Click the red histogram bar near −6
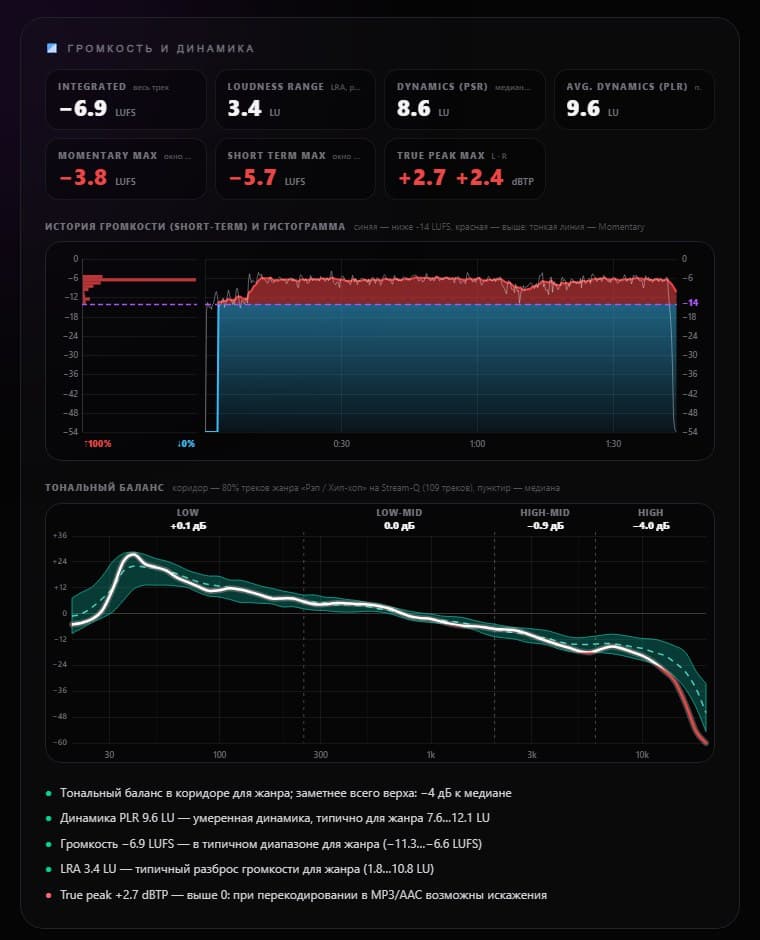This screenshot has height=940, width=760. (139, 279)
